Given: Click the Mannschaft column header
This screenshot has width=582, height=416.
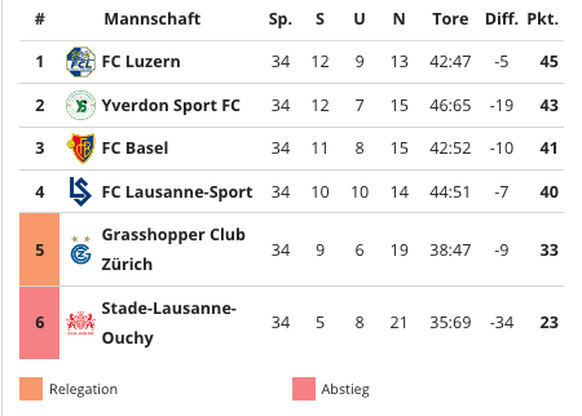Looking at the screenshot, I should click(152, 19).
